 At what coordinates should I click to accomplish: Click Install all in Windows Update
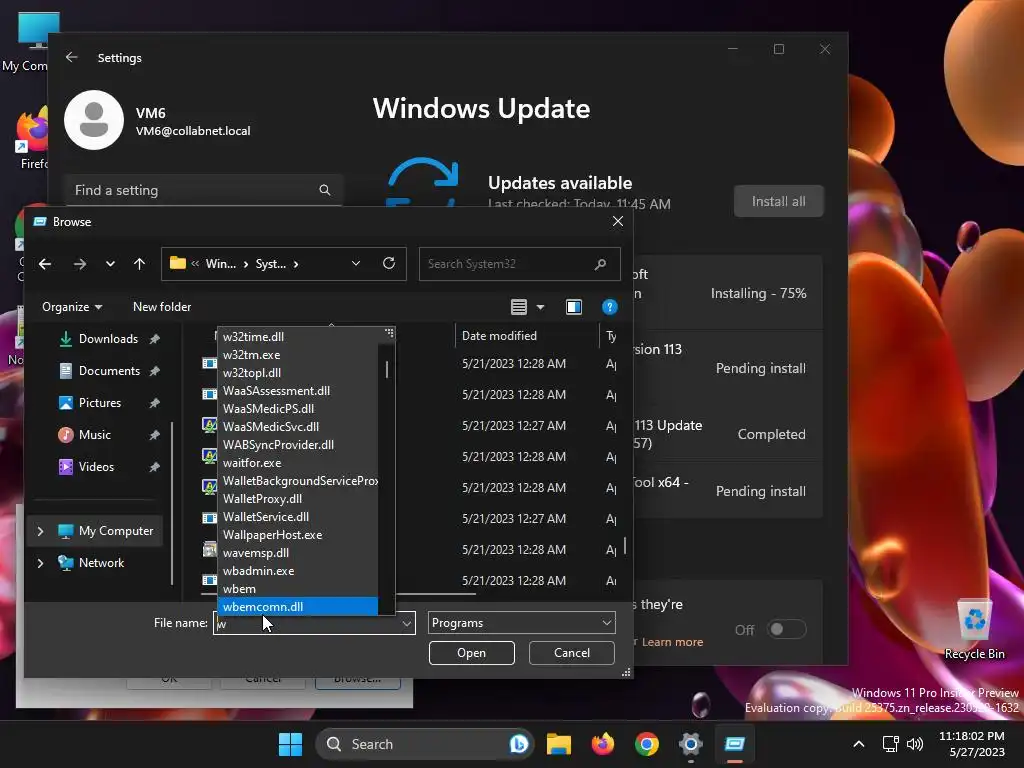tap(778, 201)
